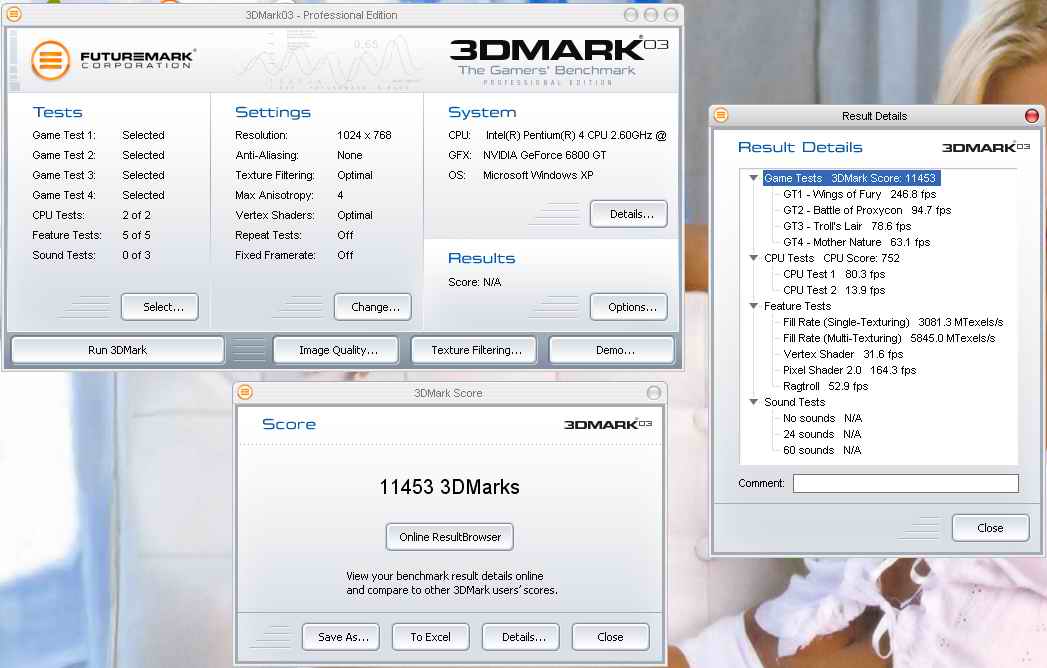
Task: Open the Image Quality tool
Action: [x=336, y=350]
